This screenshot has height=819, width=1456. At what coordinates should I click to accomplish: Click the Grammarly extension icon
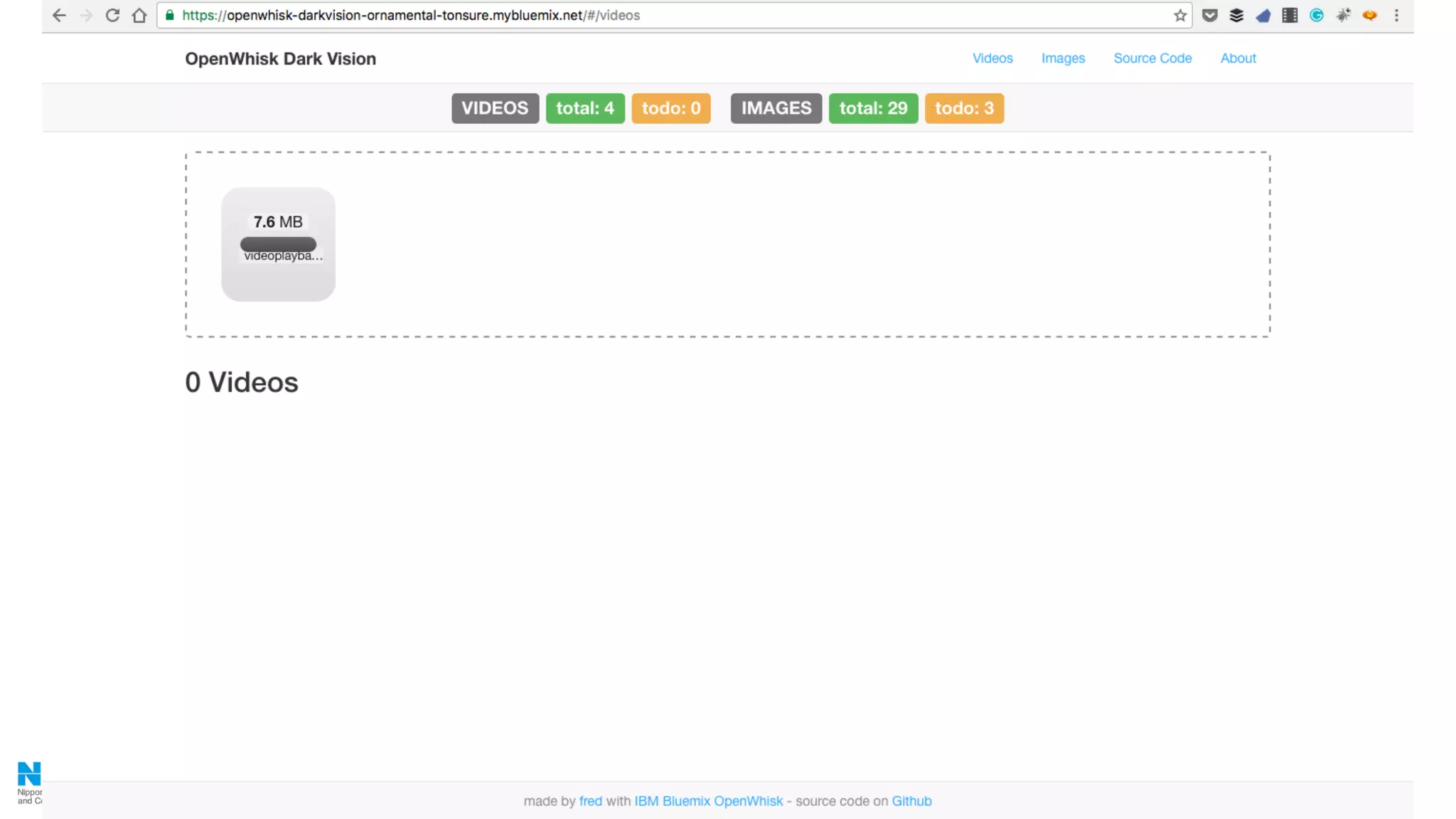point(1317,15)
